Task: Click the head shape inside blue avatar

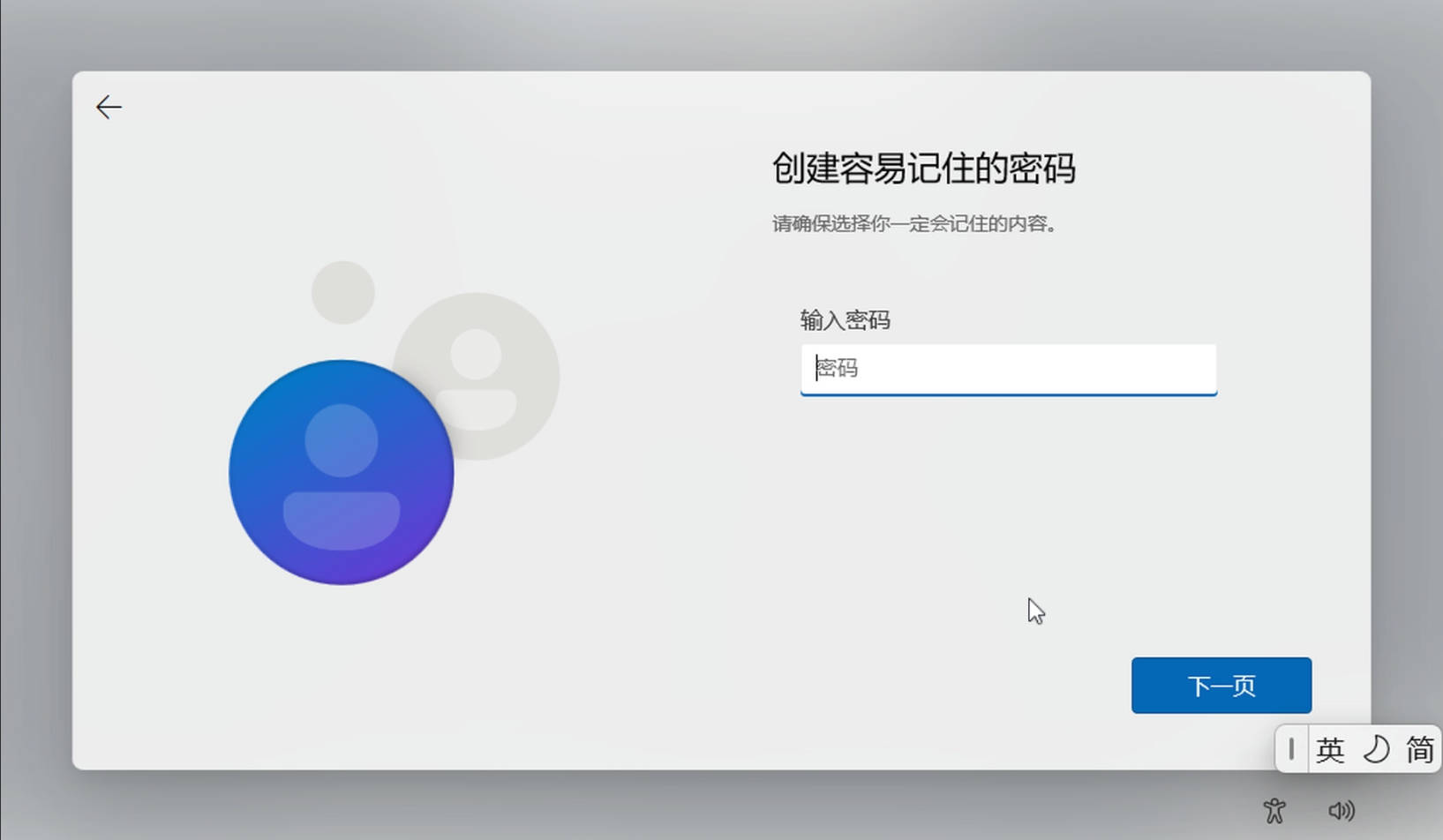Action: [342, 440]
